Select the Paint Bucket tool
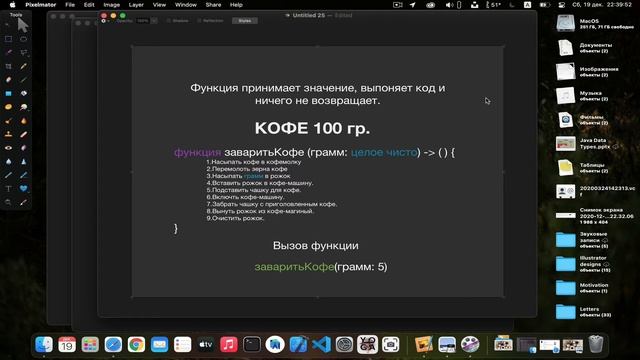The width and height of the screenshot is (640, 360). pyautogui.click(x=24, y=93)
